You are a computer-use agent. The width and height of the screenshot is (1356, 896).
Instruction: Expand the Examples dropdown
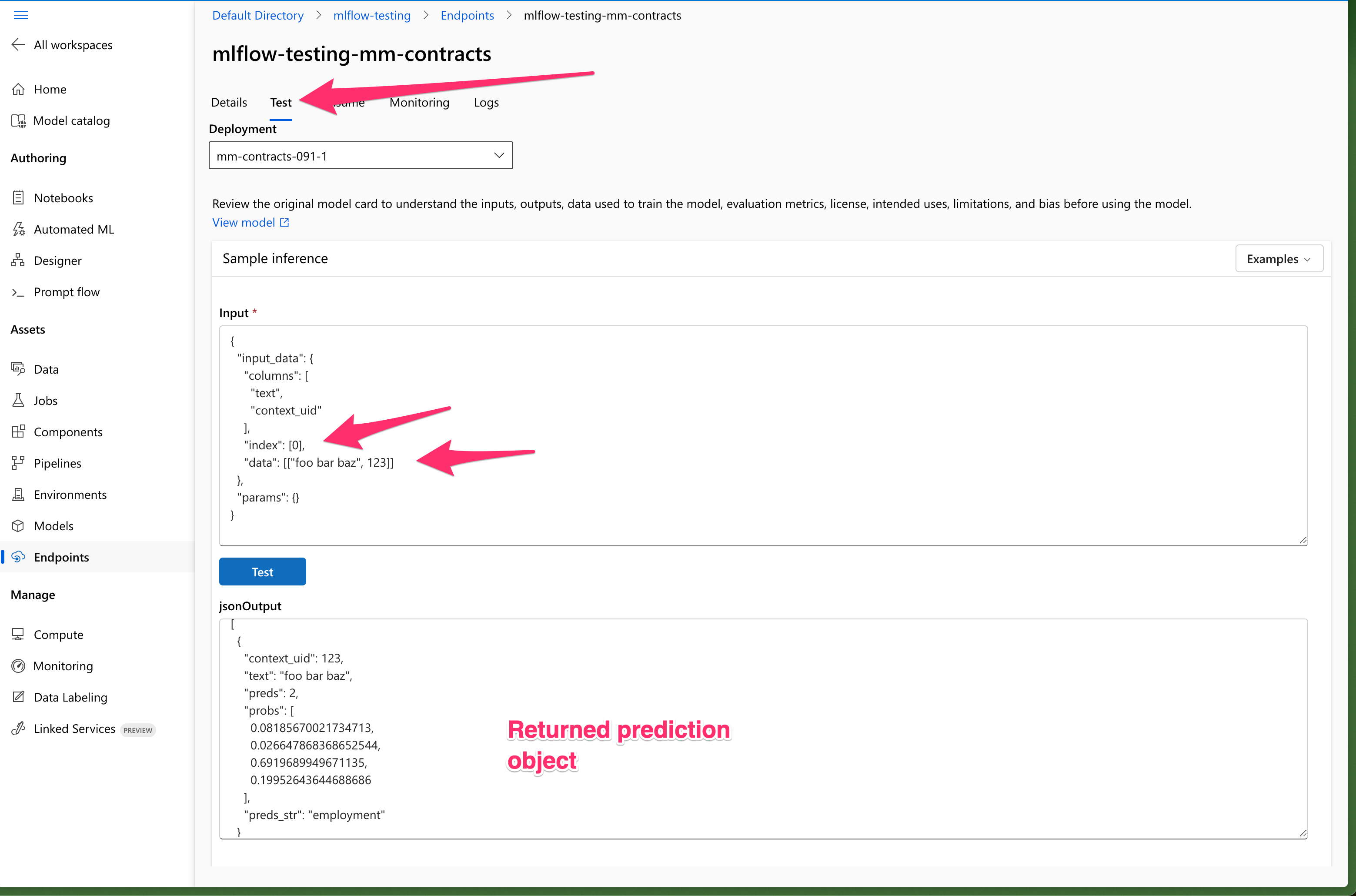click(x=1279, y=259)
